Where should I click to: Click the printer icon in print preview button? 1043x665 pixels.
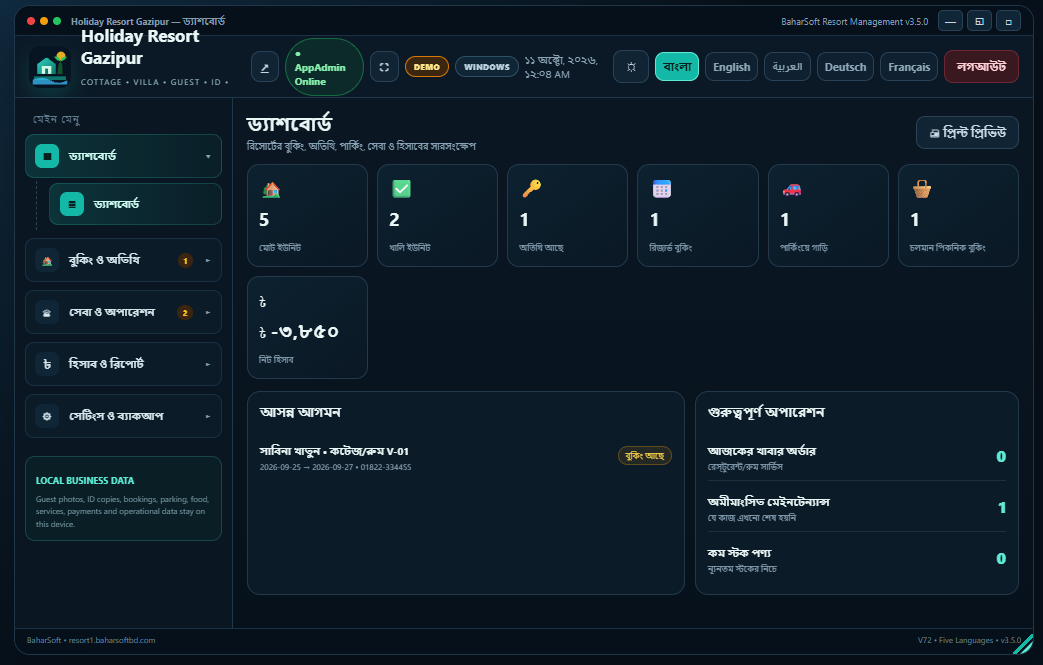coord(935,133)
